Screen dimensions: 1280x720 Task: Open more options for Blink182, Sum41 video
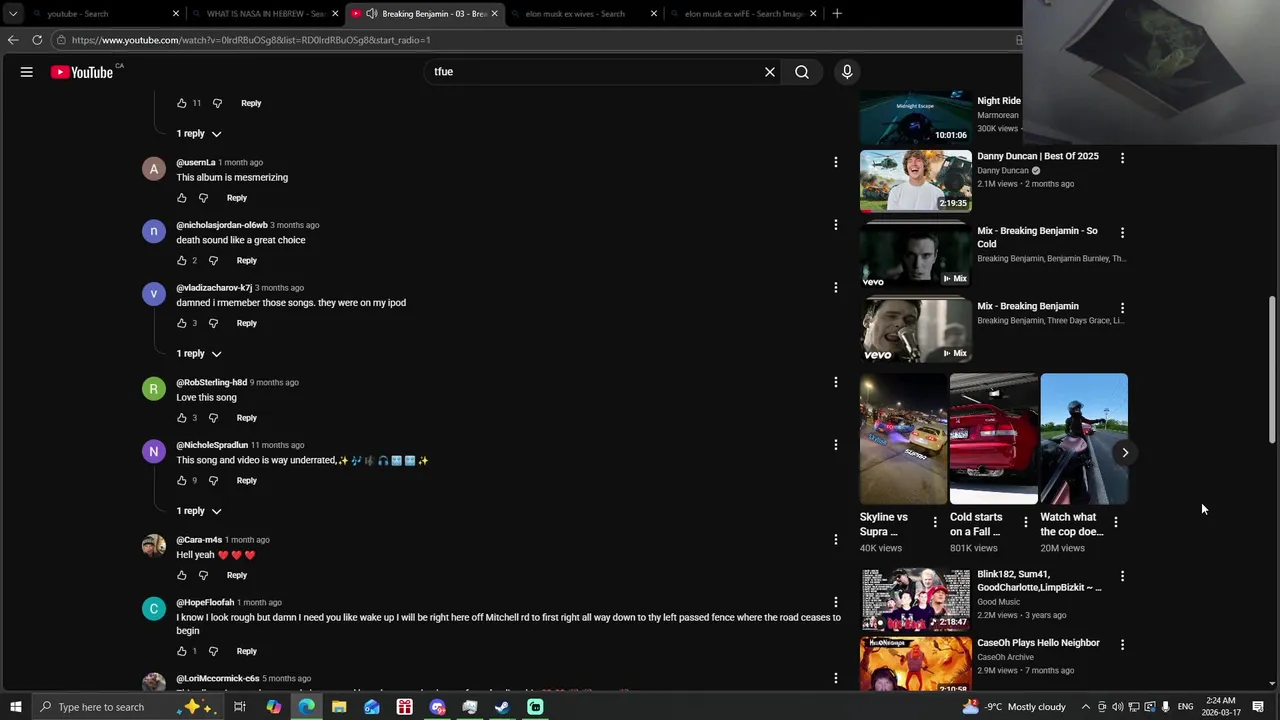[1122, 576]
